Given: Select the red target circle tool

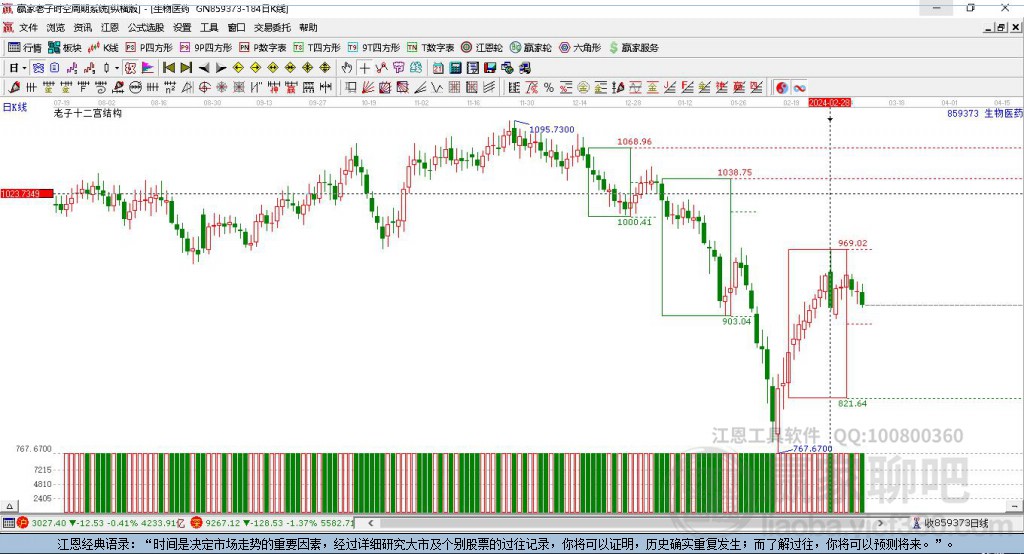Looking at the screenshot, I should (x=204, y=88).
